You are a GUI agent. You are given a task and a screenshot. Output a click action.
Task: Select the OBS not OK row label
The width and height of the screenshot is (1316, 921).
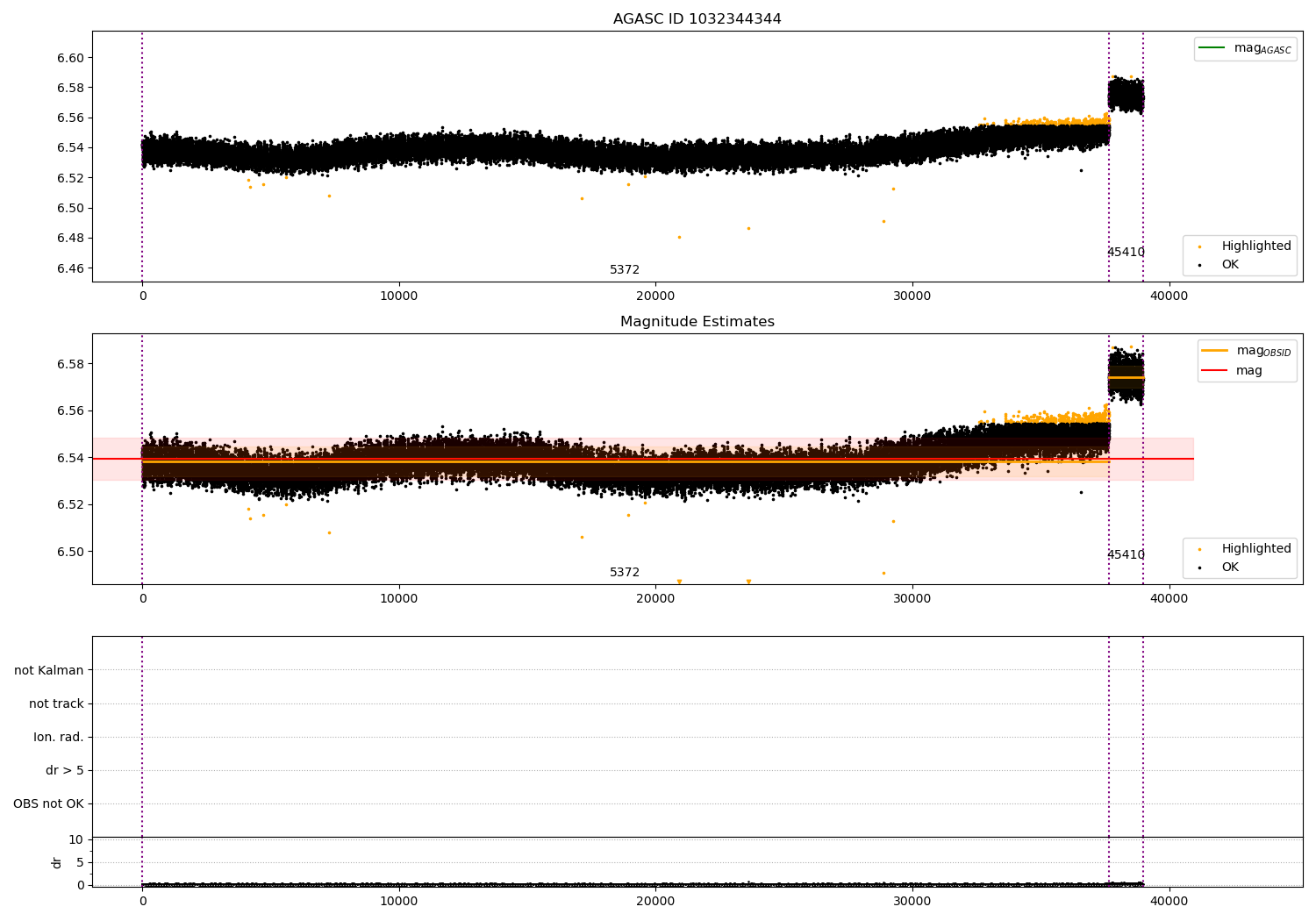point(48,803)
